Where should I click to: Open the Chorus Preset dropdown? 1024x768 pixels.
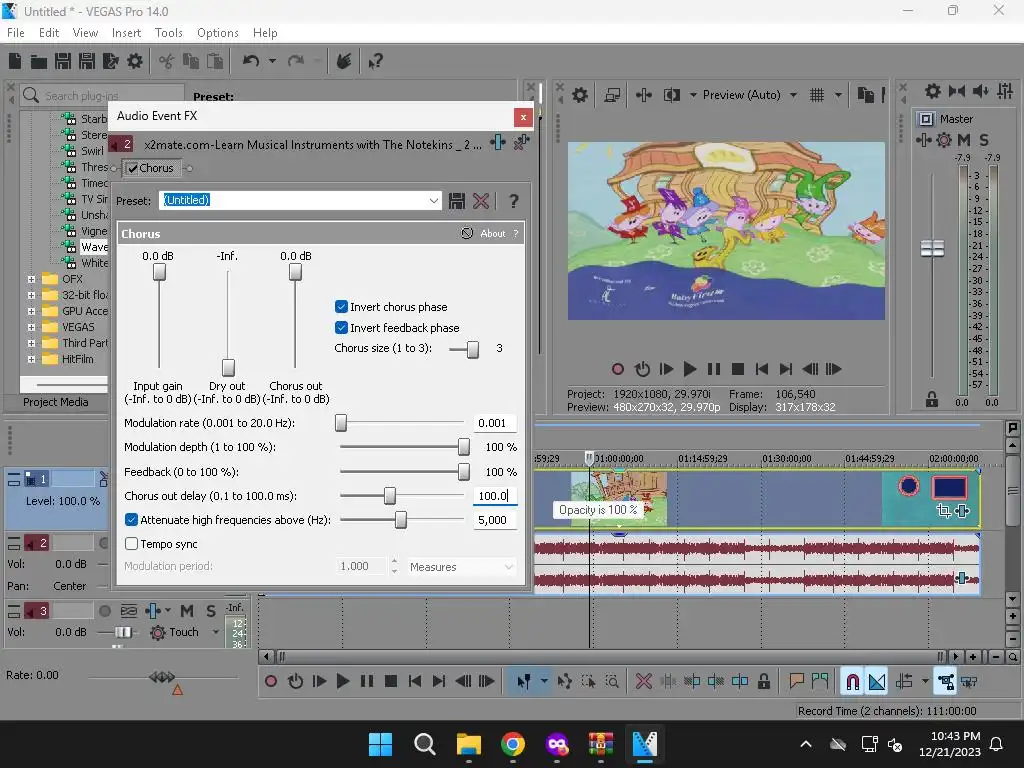[x=434, y=200]
